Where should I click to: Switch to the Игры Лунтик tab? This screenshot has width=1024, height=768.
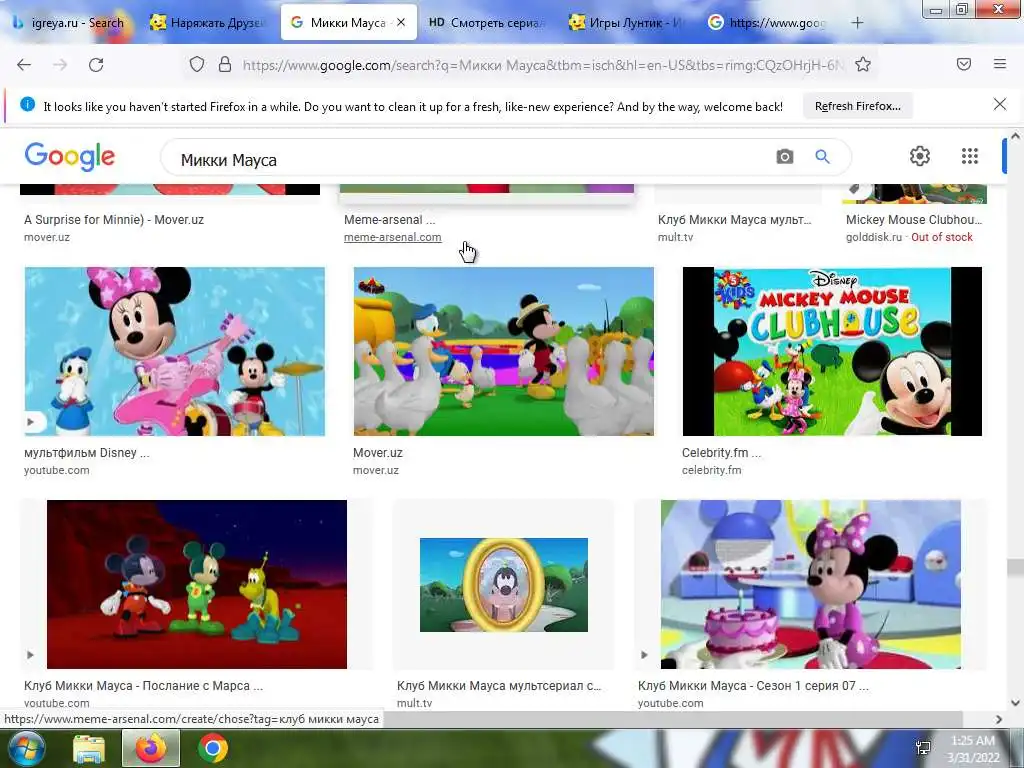pyautogui.click(x=627, y=23)
